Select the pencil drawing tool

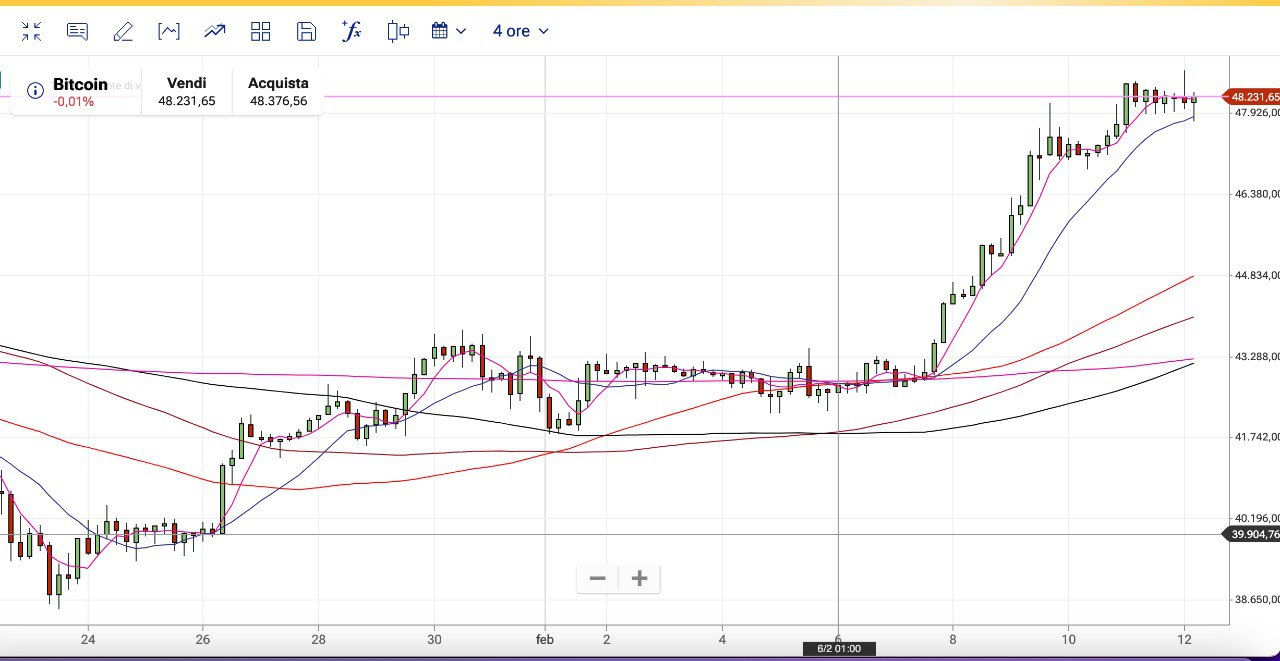(x=123, y=32)
